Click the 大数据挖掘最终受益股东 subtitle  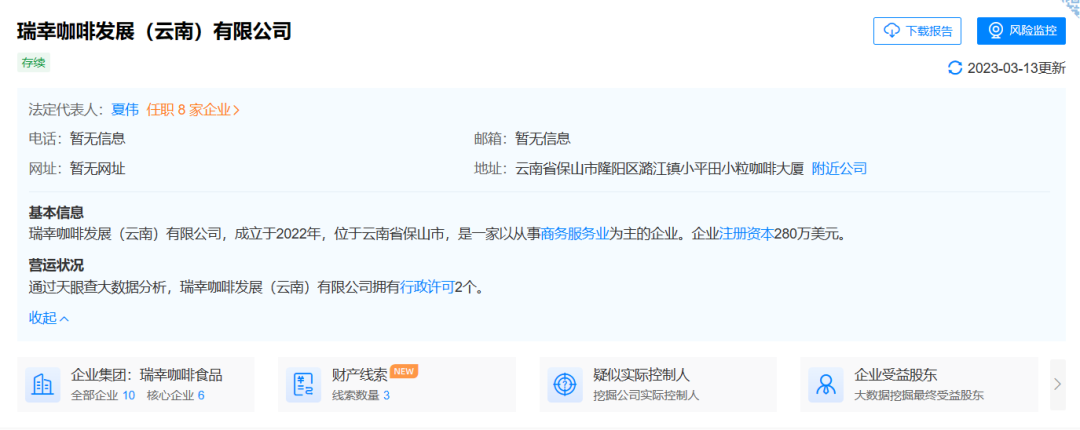point(919,396)
